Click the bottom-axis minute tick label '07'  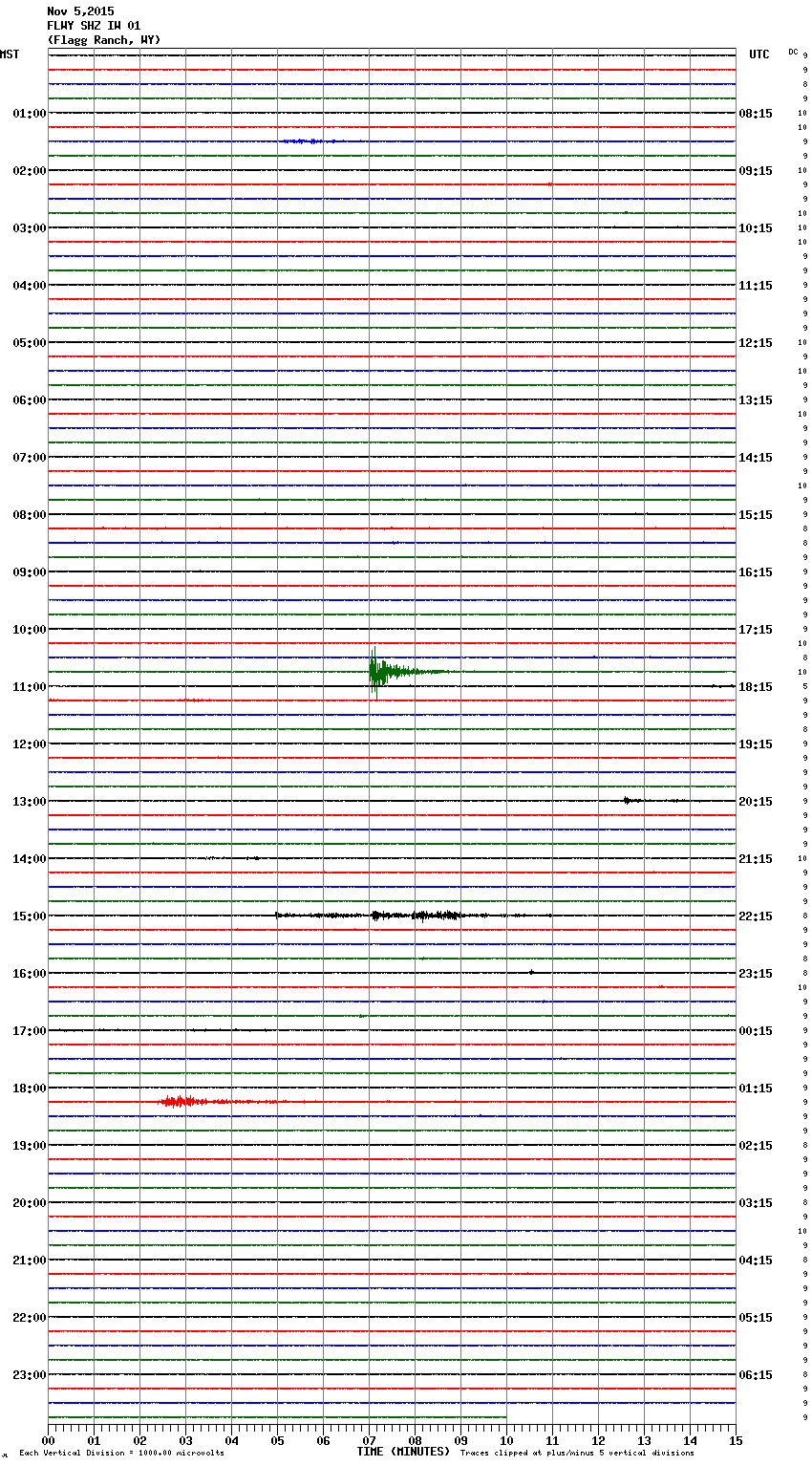(369, 1441)
